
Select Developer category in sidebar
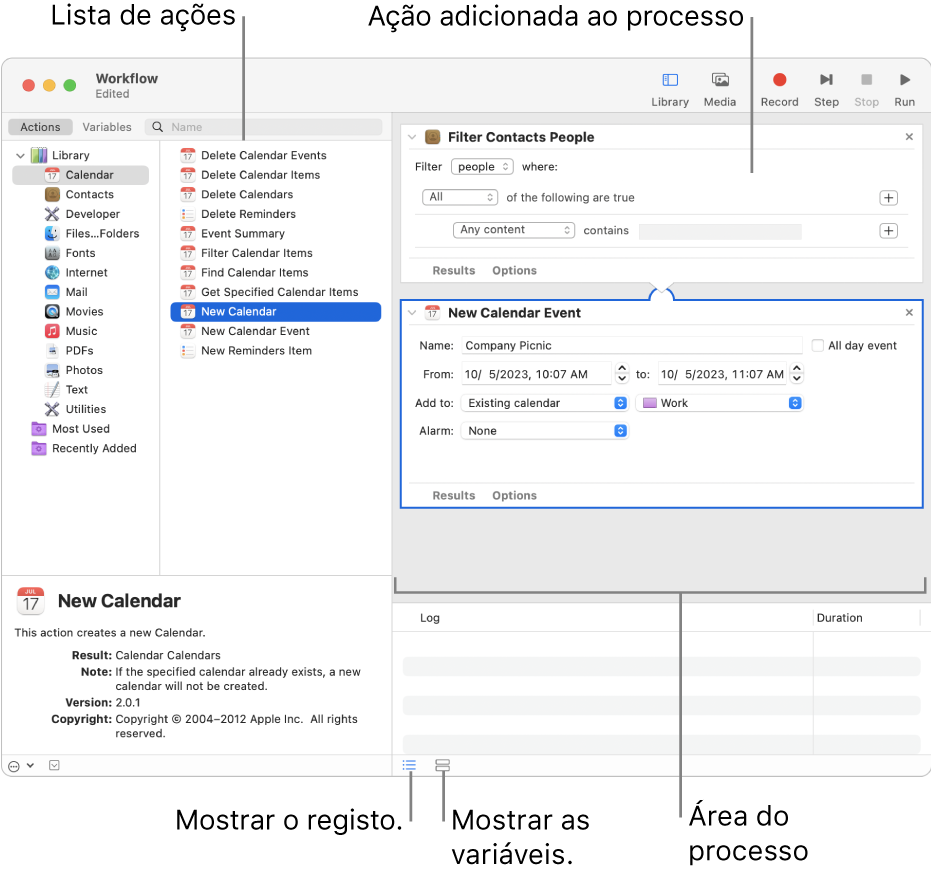pyautogui.click(x=83, y=214)
